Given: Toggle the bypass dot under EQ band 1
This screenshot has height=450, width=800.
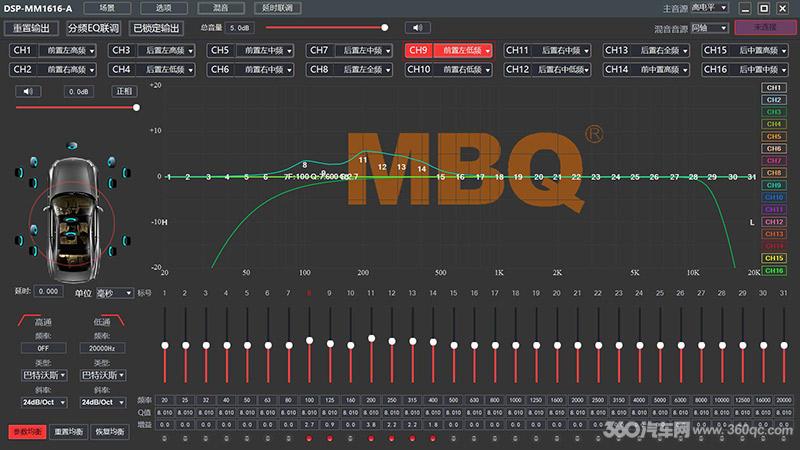Looking at the screenshot, I should 164,438.
